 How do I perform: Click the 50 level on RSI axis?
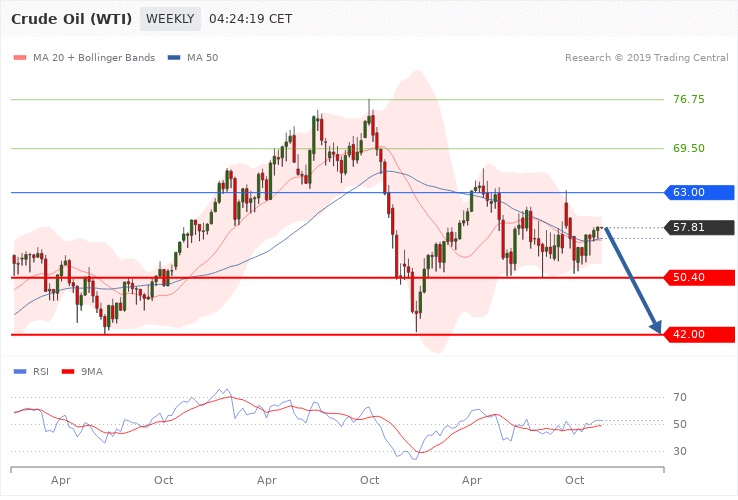[680, 425]
